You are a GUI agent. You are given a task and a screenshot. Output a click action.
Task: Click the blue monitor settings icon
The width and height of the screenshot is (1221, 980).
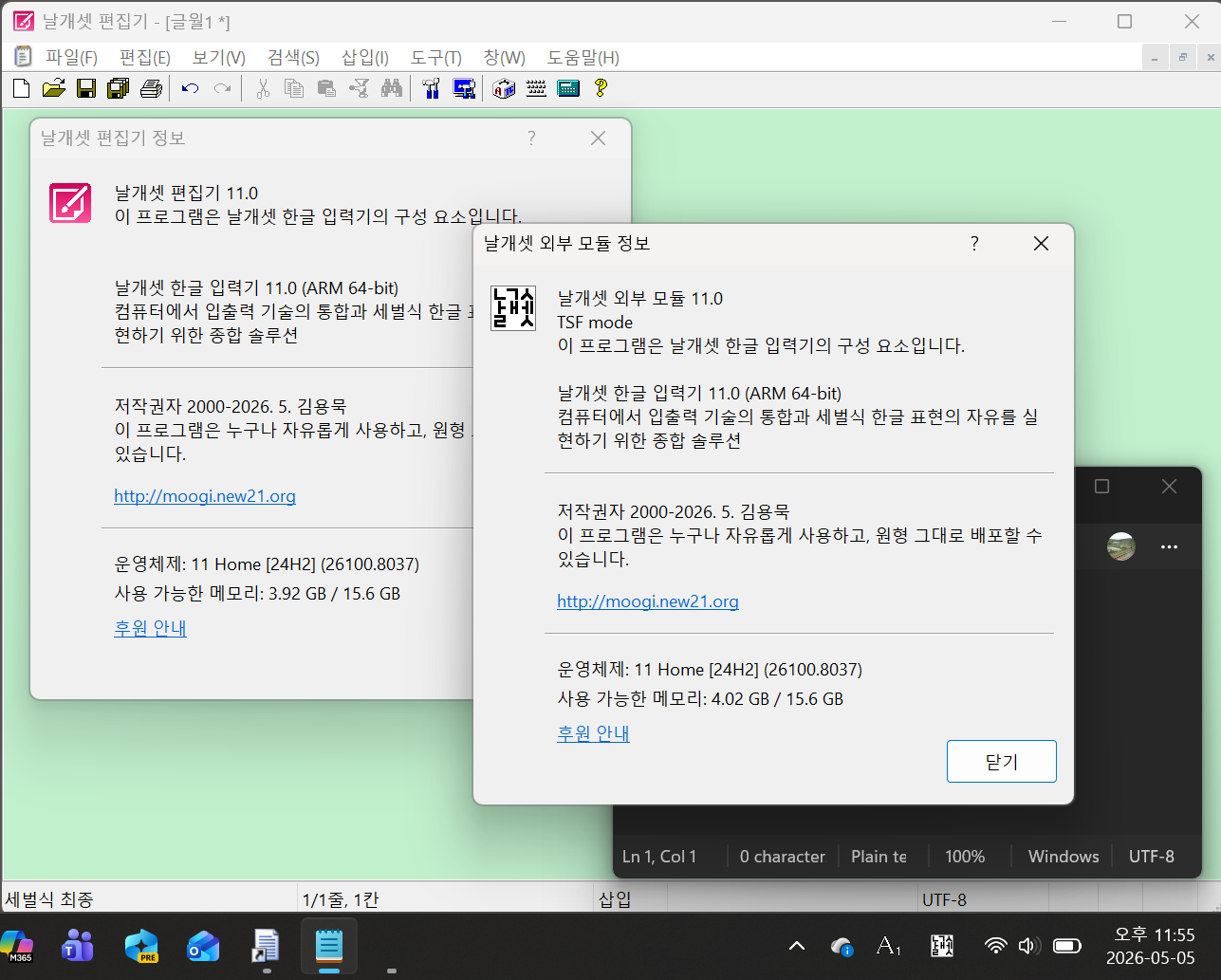[x=464, y=89]
